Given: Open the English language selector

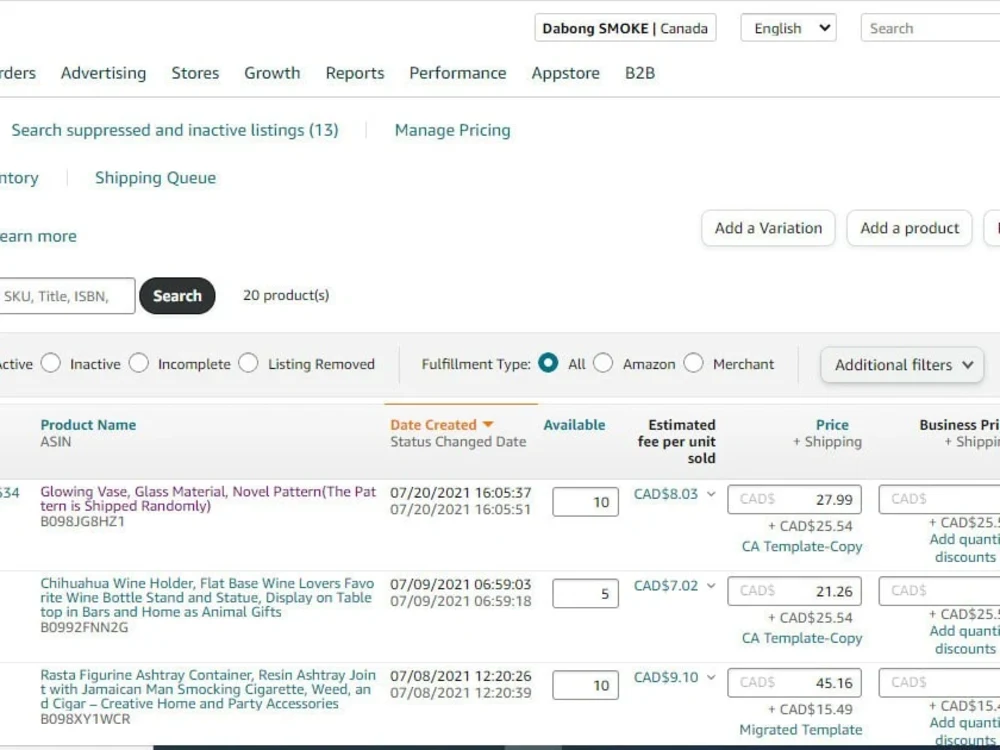Looking at the screenshot, I should click(x=787, y=27).
